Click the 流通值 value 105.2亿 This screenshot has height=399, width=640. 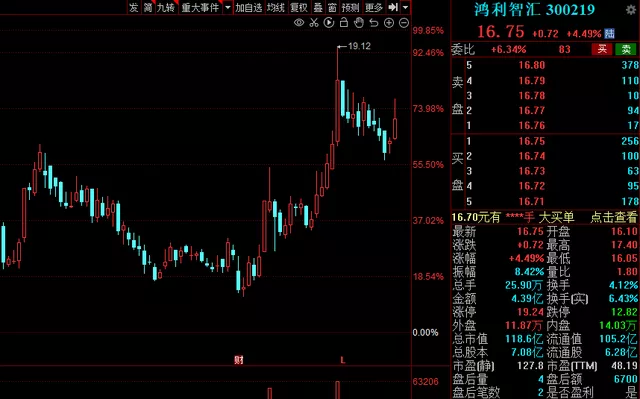coord(618,339)
